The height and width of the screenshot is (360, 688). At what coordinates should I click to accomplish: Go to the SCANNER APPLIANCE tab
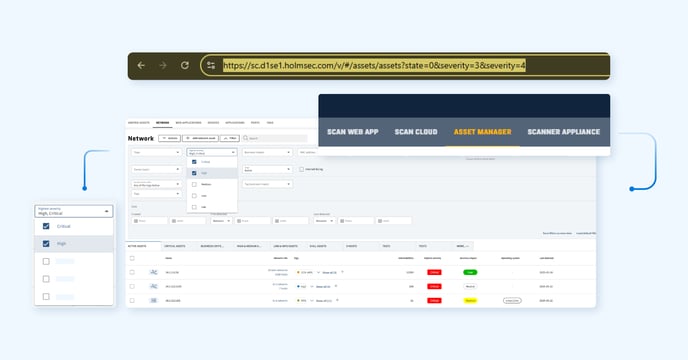tap(563, 132)
